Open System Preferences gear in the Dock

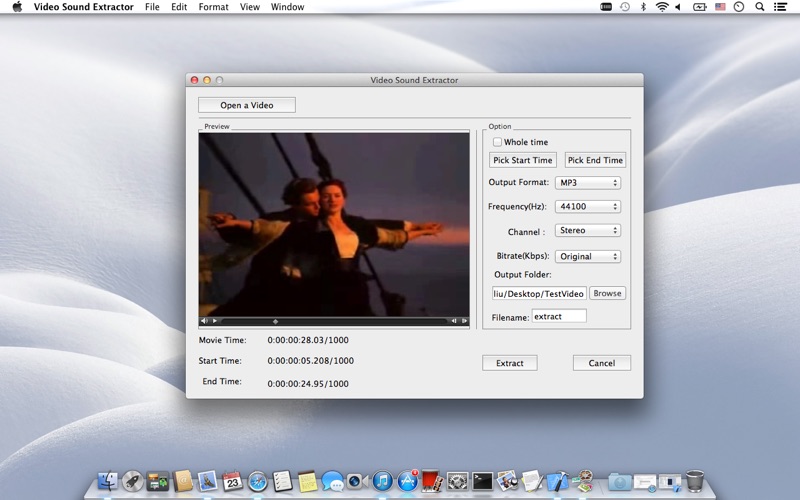coord(458,481)
